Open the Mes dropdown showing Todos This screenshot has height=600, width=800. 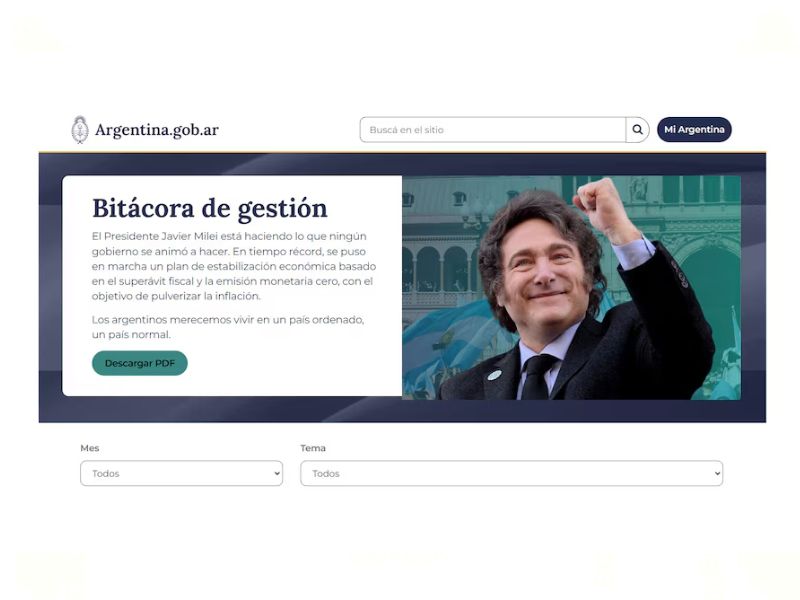tap(181, 473)
